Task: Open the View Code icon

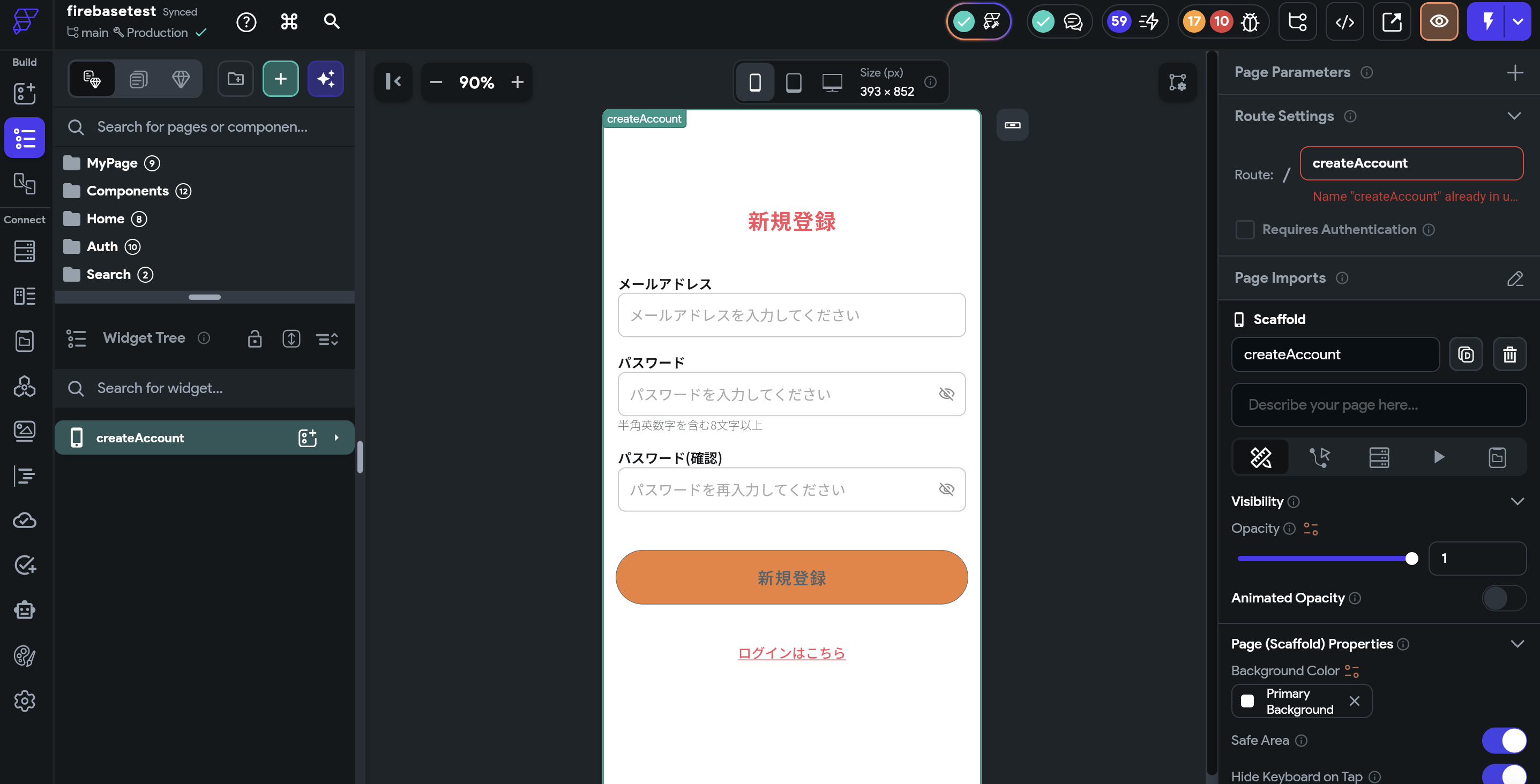Action: tap(1344, 22)
